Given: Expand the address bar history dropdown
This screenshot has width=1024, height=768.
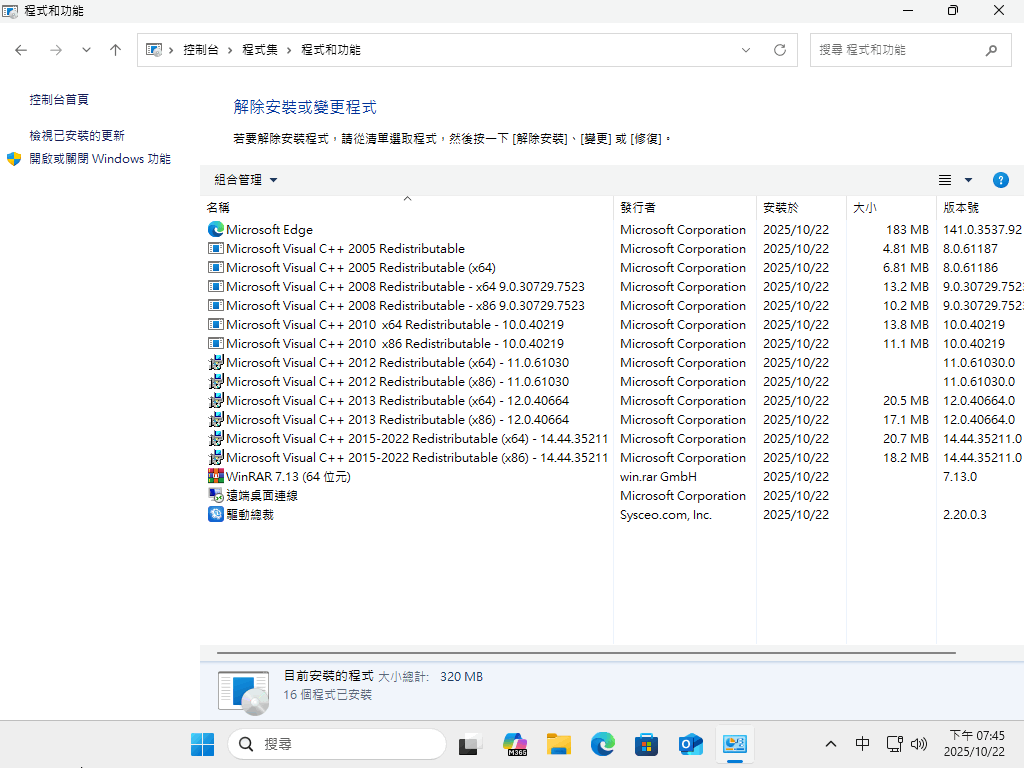Looking at the screenshot, I should [x=746, y=50].
